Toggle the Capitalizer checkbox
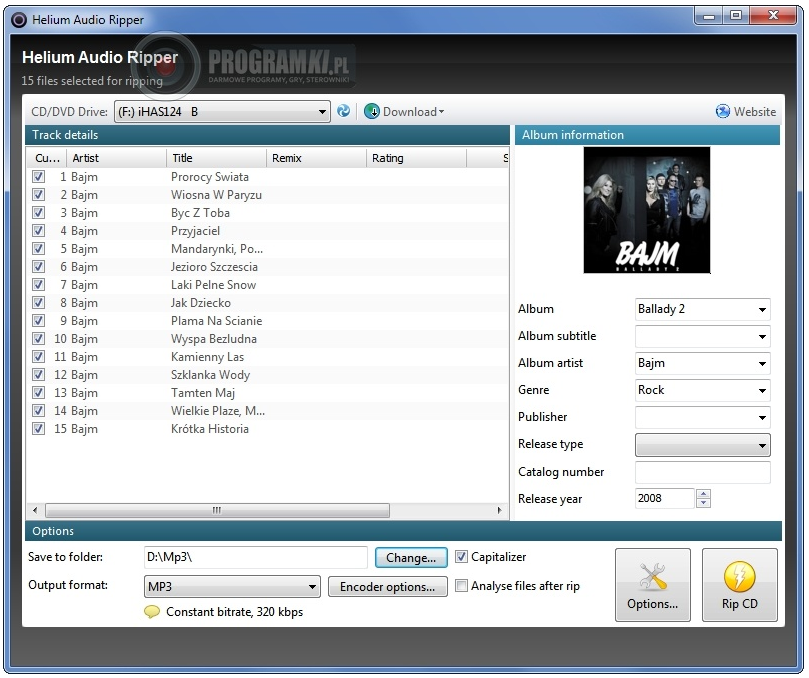Viewport: 809px width, 678px height. 461,557
